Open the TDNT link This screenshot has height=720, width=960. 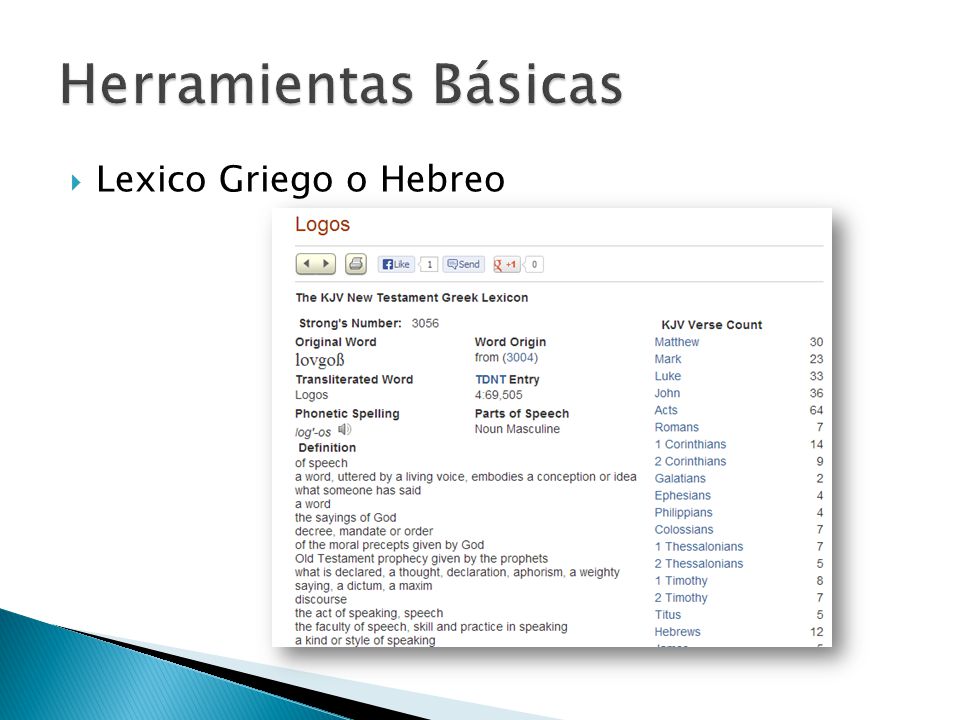[490, 380]
